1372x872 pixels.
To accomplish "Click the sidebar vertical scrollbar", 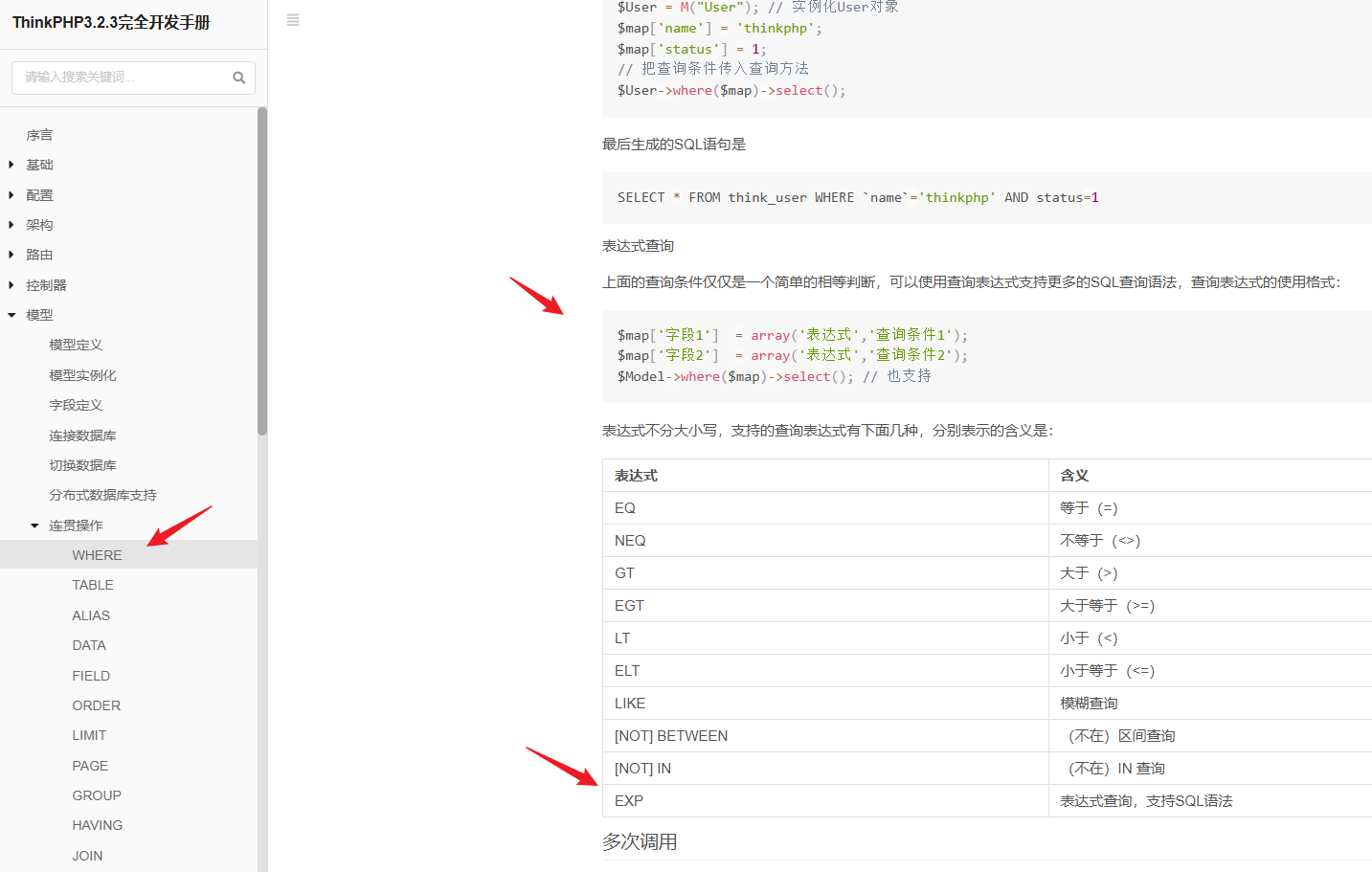I will click(262, 273).
